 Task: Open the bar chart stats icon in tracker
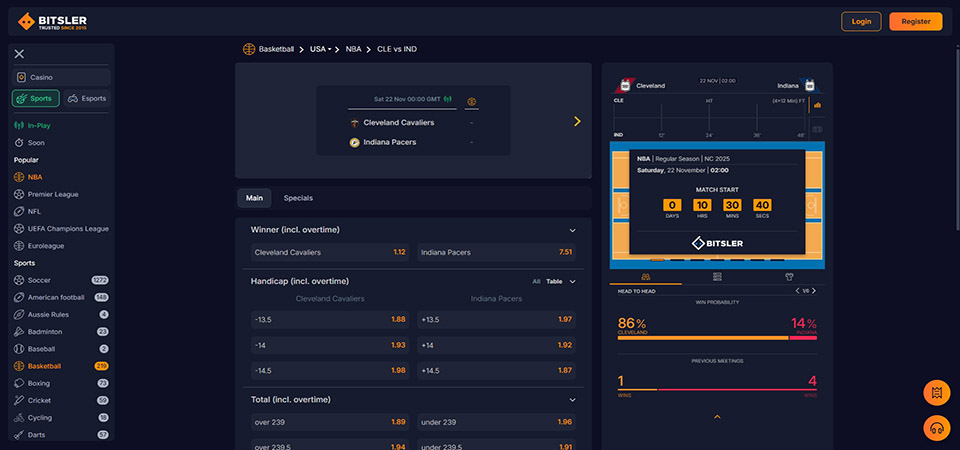(817, 105)
